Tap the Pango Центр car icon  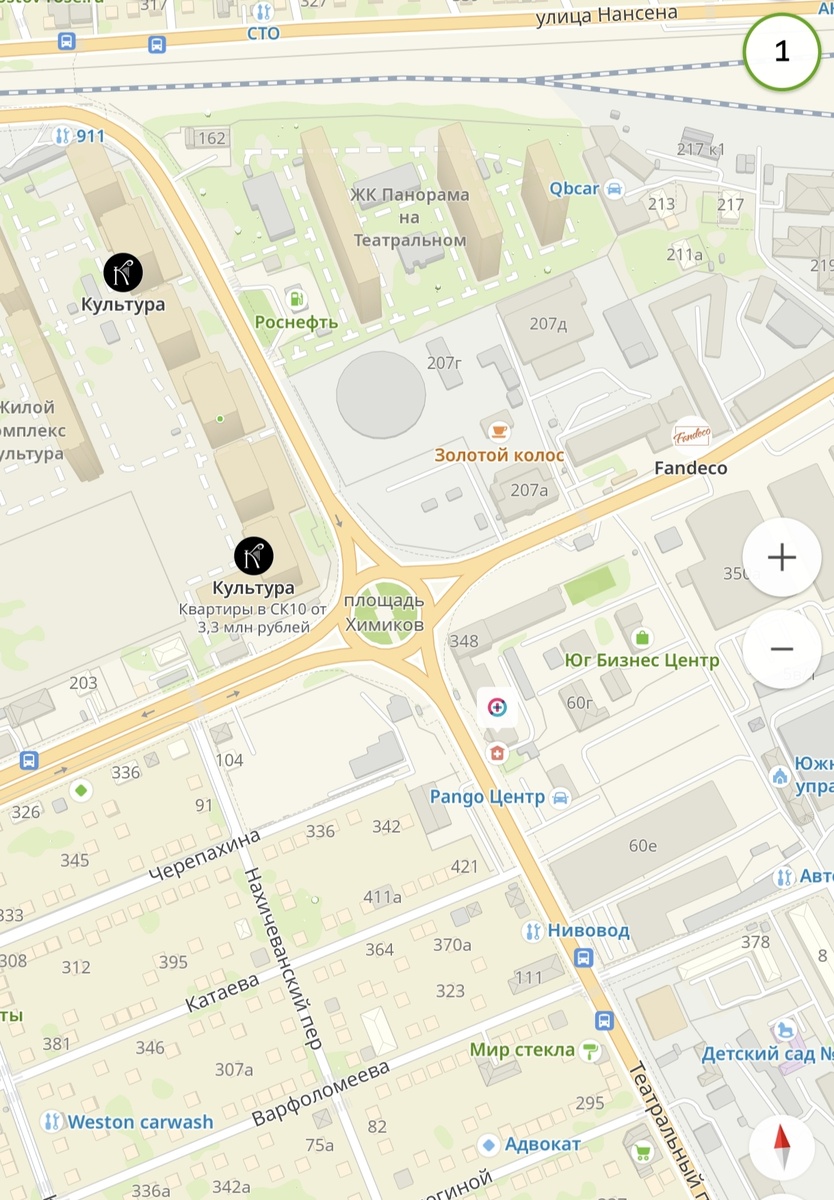[560, 797]
